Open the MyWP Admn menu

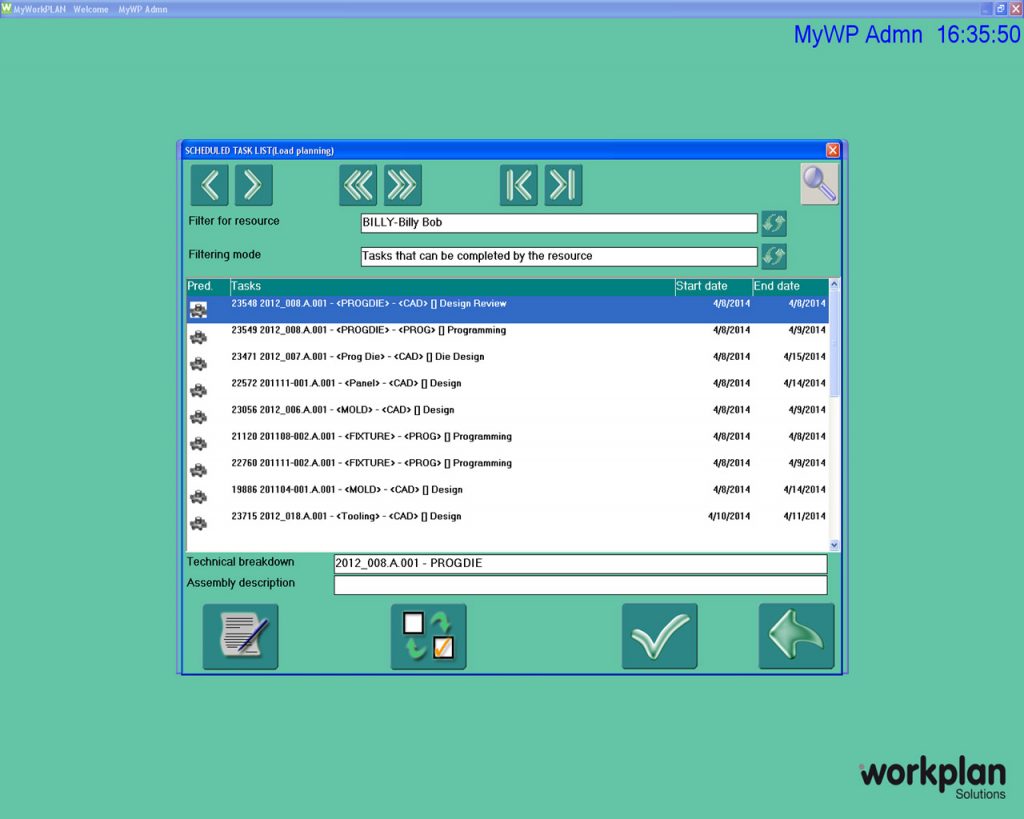pos(141,9)
